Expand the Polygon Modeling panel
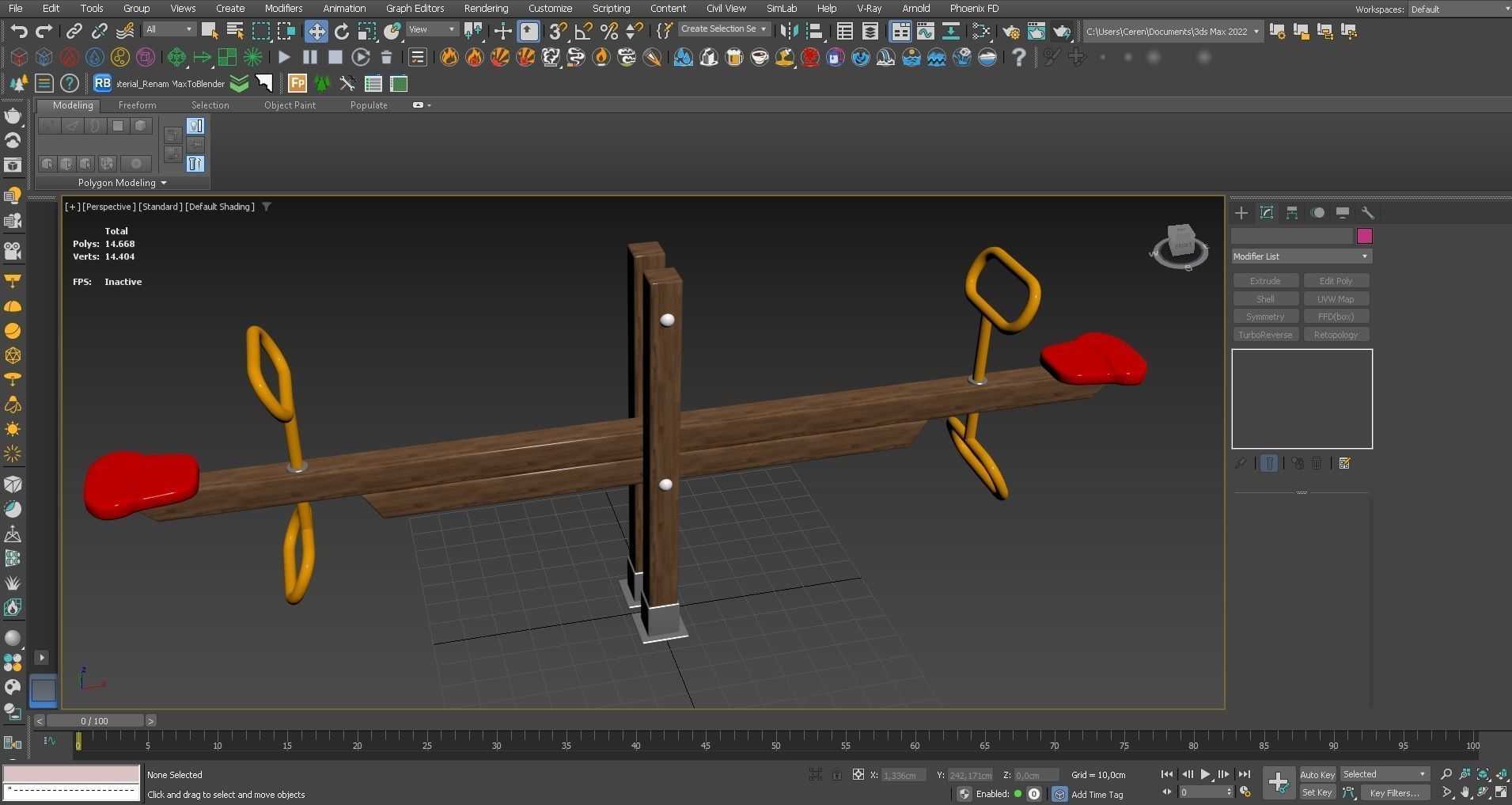The image size is (1512, 805). (x=123, y=183)
